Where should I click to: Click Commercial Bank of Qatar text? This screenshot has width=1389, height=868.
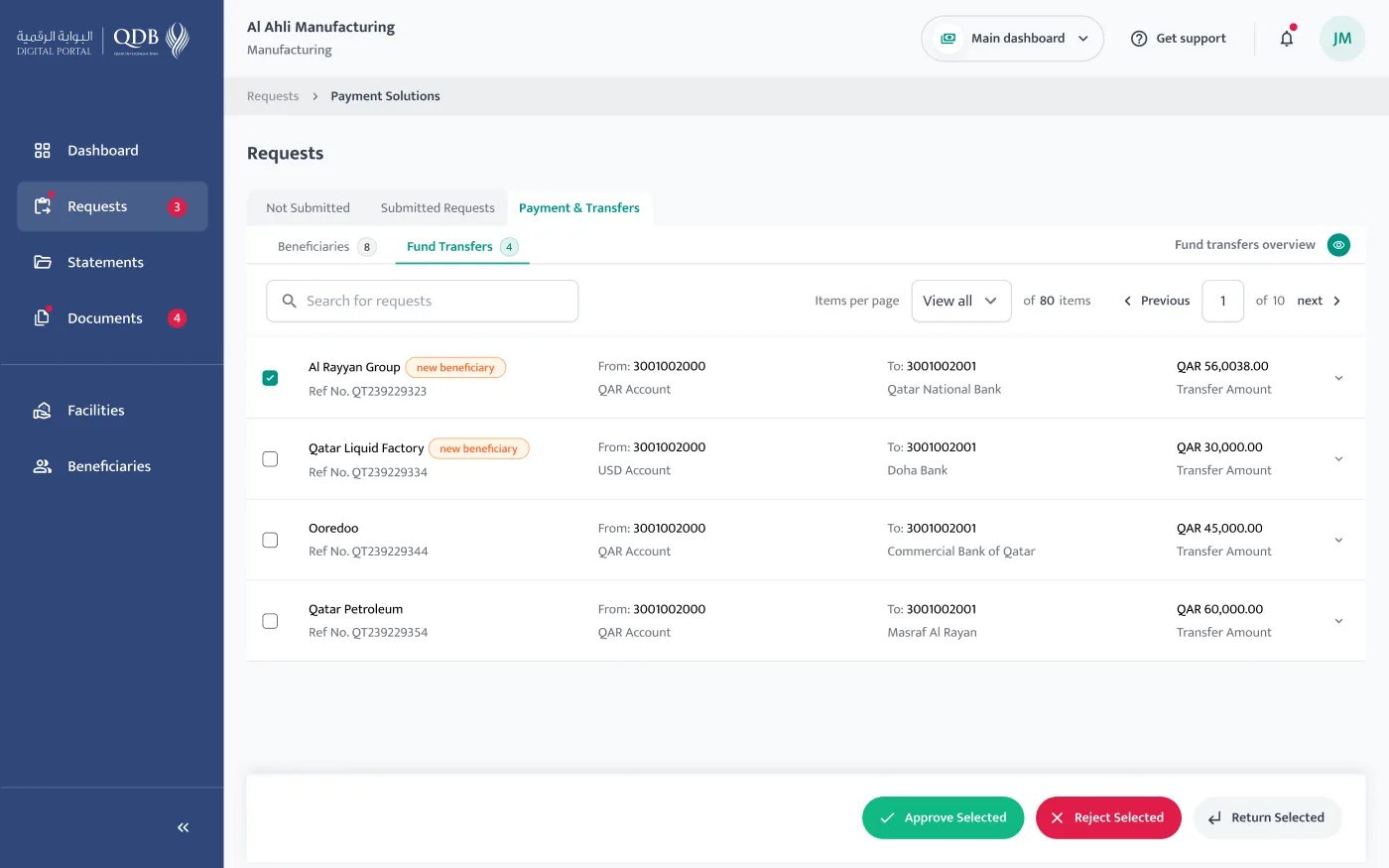click(961, 552)
